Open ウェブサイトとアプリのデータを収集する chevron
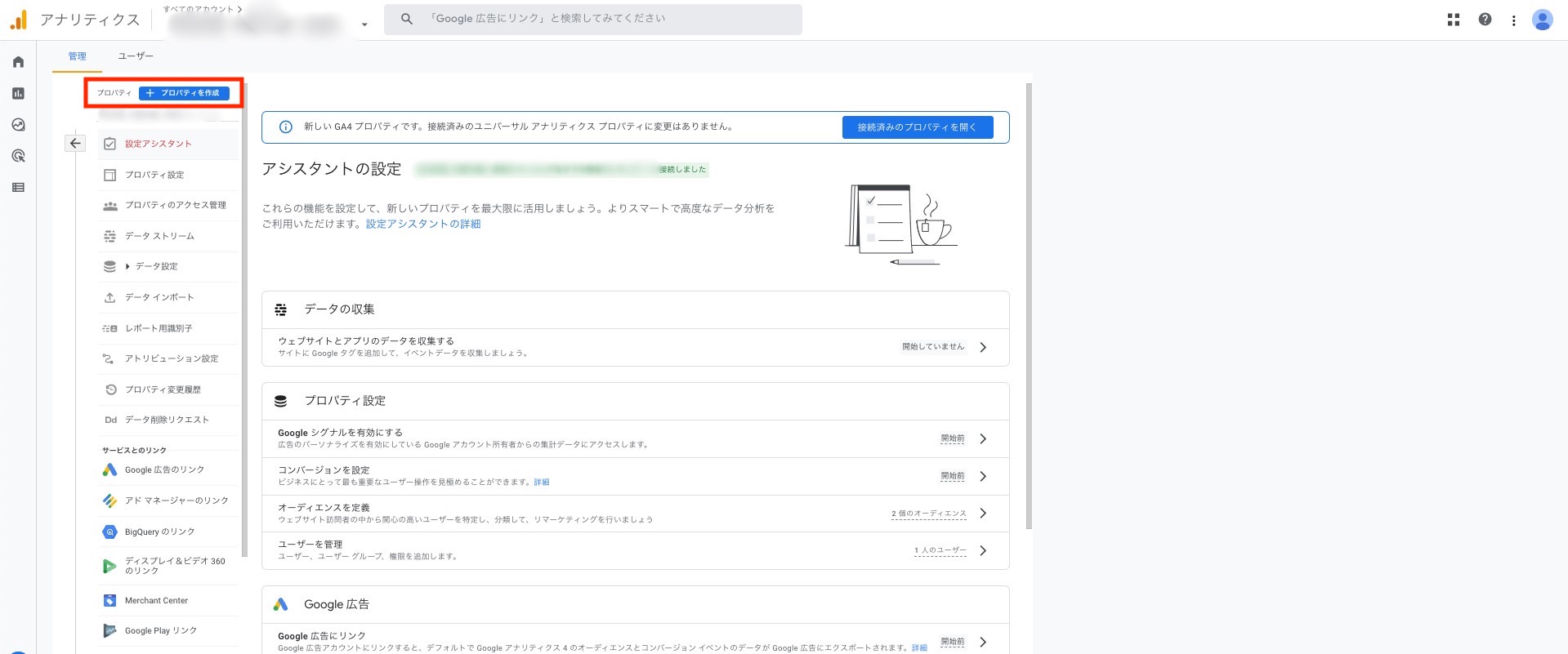This screenshot has height=654, width=1568. [983, 347]
